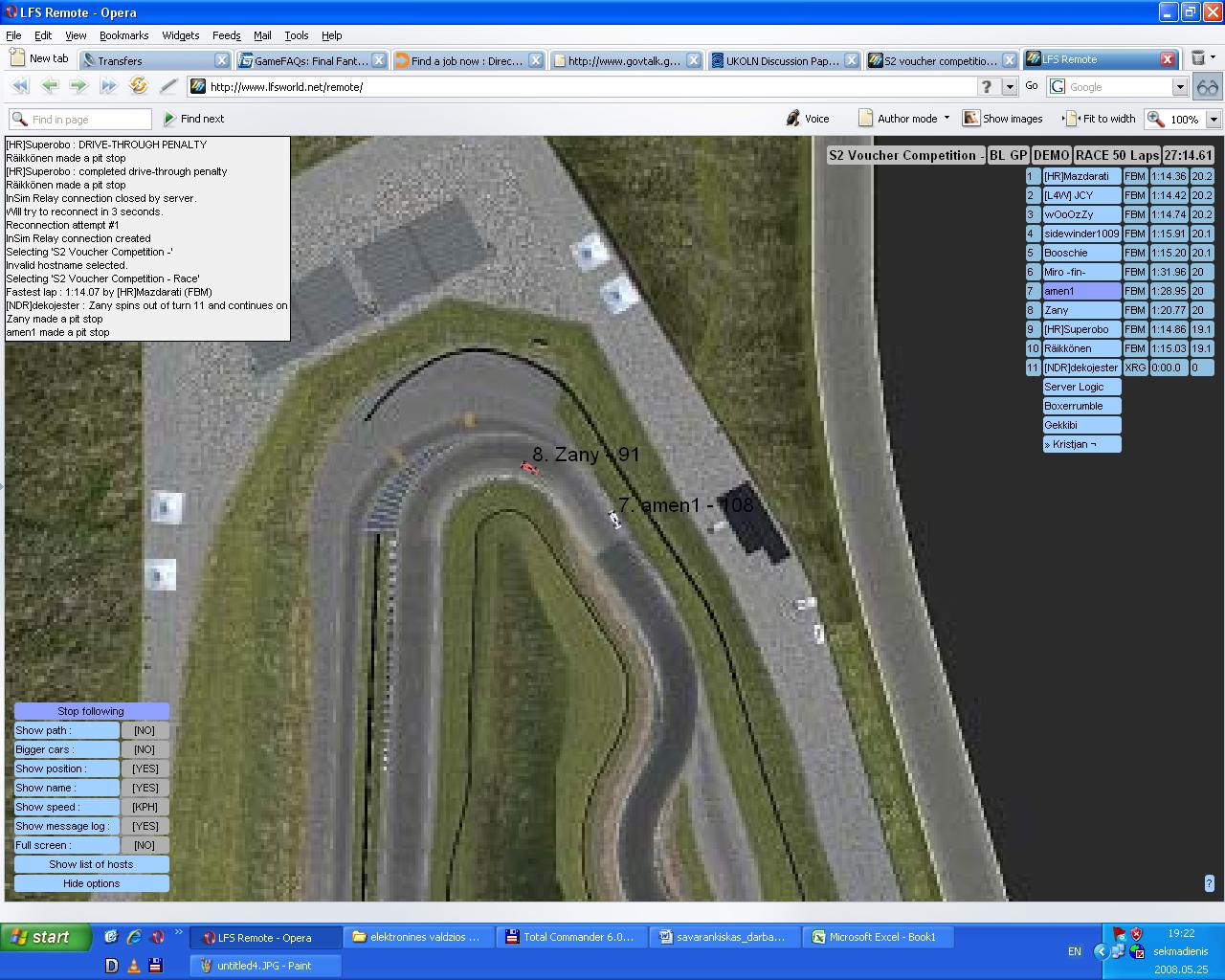Toggle Show images in the view bar
Viewport: 1225px width, 980px height.
(x=1003, y=119)
